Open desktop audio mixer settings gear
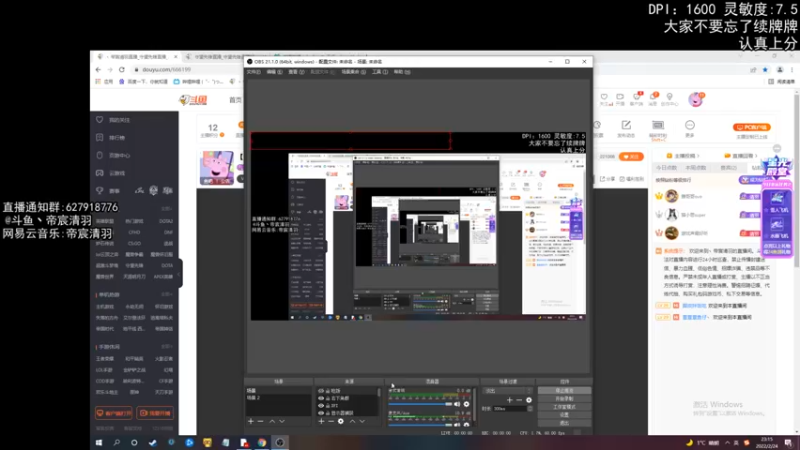The image size is (800, 450). (466, 404)
